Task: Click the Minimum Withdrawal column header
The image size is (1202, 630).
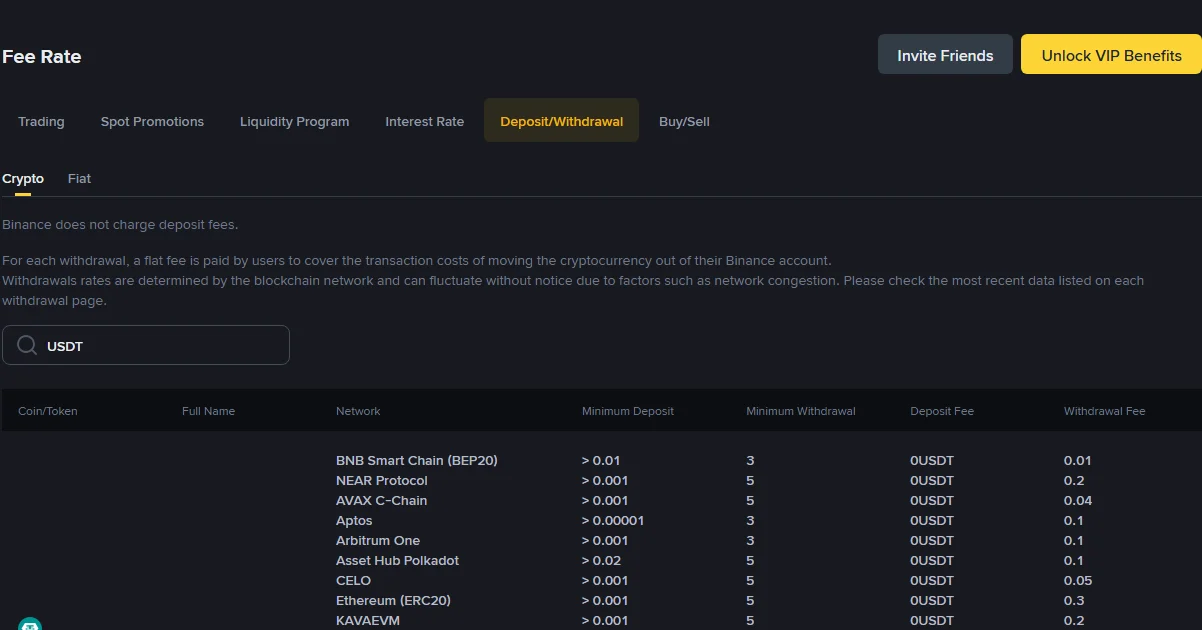Action: (x=801, y=411)
